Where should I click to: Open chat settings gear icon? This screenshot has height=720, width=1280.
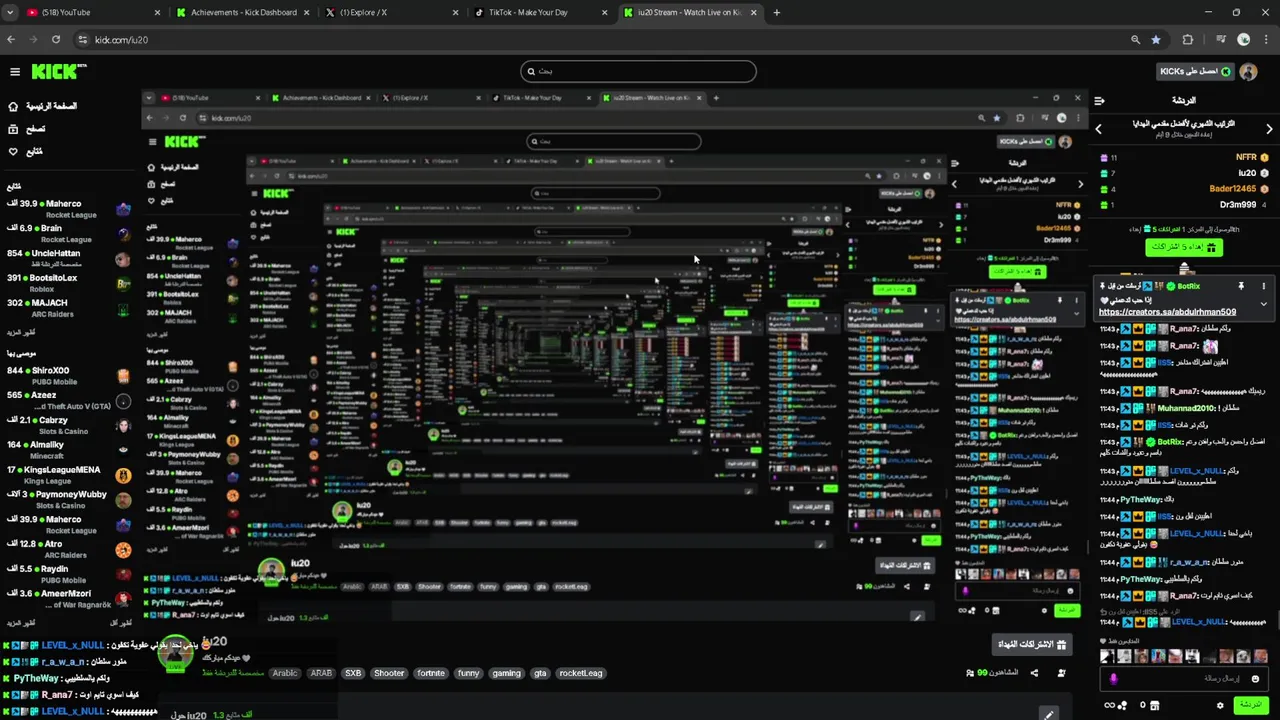point(1220,705)
